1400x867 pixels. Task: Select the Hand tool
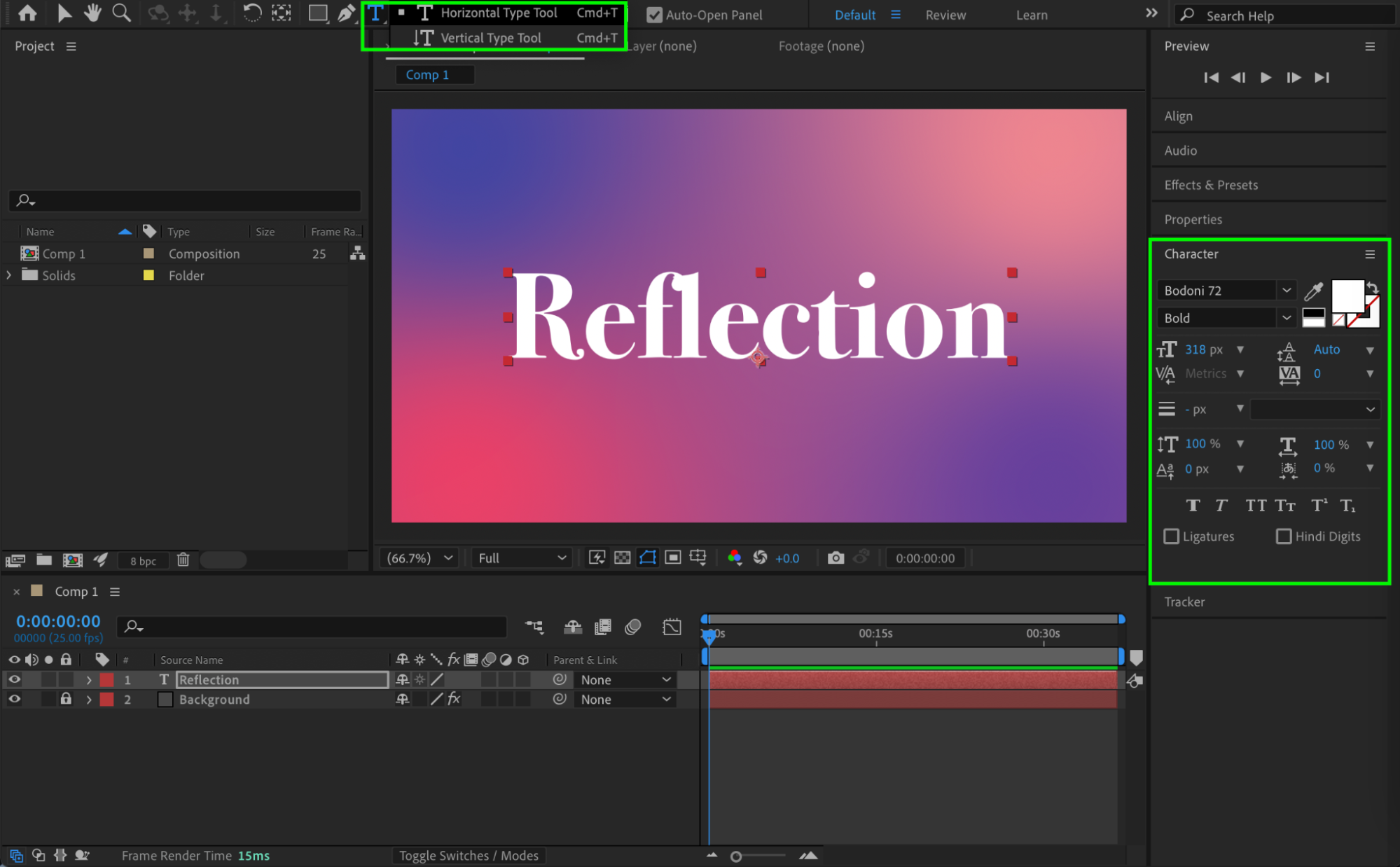pos(92,13)
